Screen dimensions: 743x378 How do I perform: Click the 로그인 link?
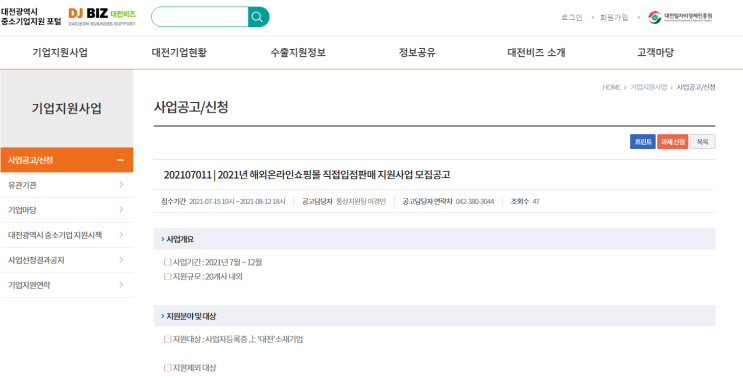pyautogui.click(x=571, y=18)
